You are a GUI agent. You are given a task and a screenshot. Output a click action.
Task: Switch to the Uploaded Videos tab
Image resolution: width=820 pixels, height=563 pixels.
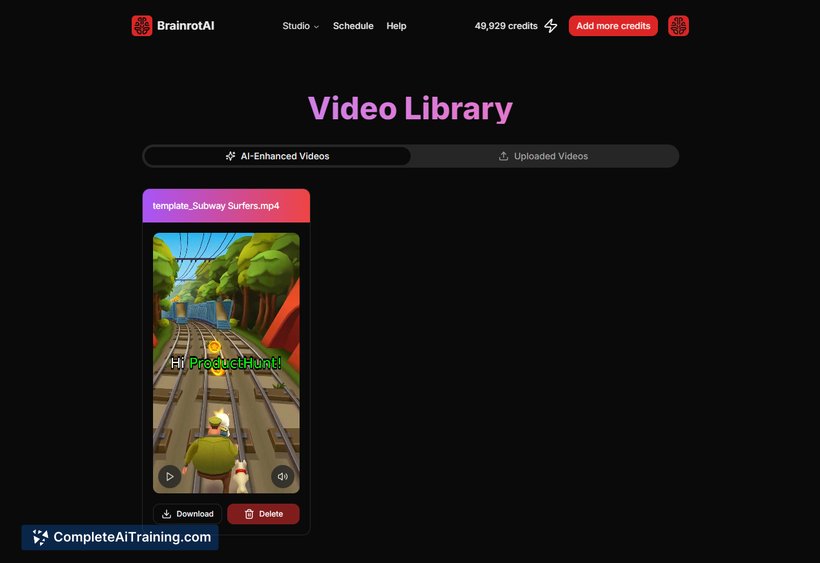coord(543,156)
